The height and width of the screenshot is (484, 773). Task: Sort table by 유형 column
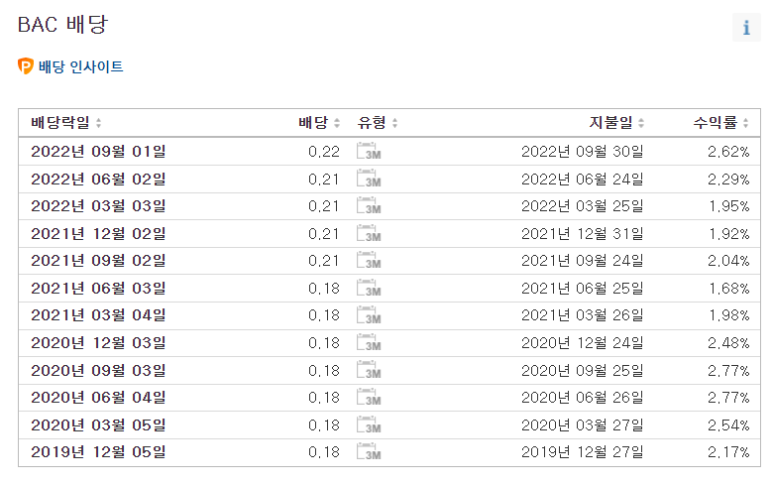[x=377, y=122]
